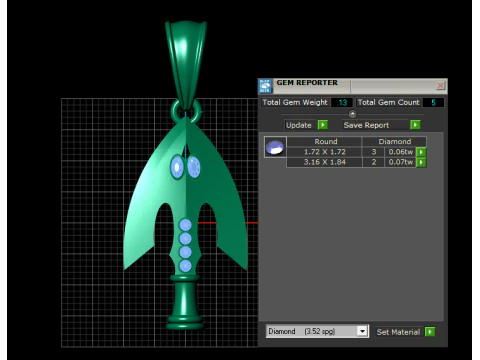Click the Total Gem Count label
This screenshot has height=360, width=480.
click(x=388, y=102)
